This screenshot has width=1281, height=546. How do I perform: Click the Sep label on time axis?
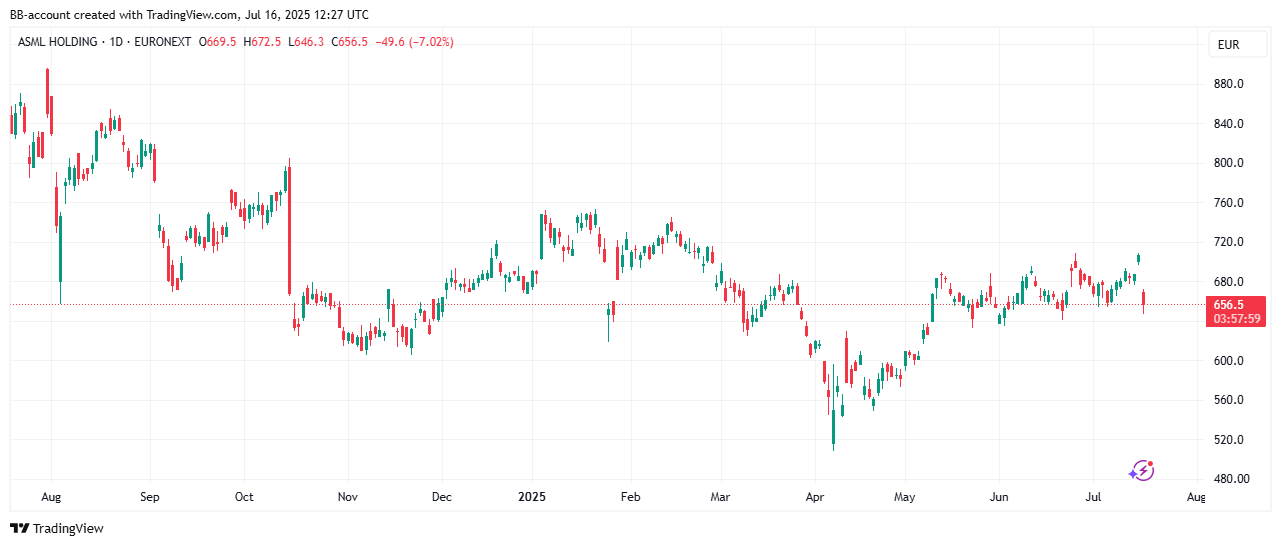(x=150, y=496)
